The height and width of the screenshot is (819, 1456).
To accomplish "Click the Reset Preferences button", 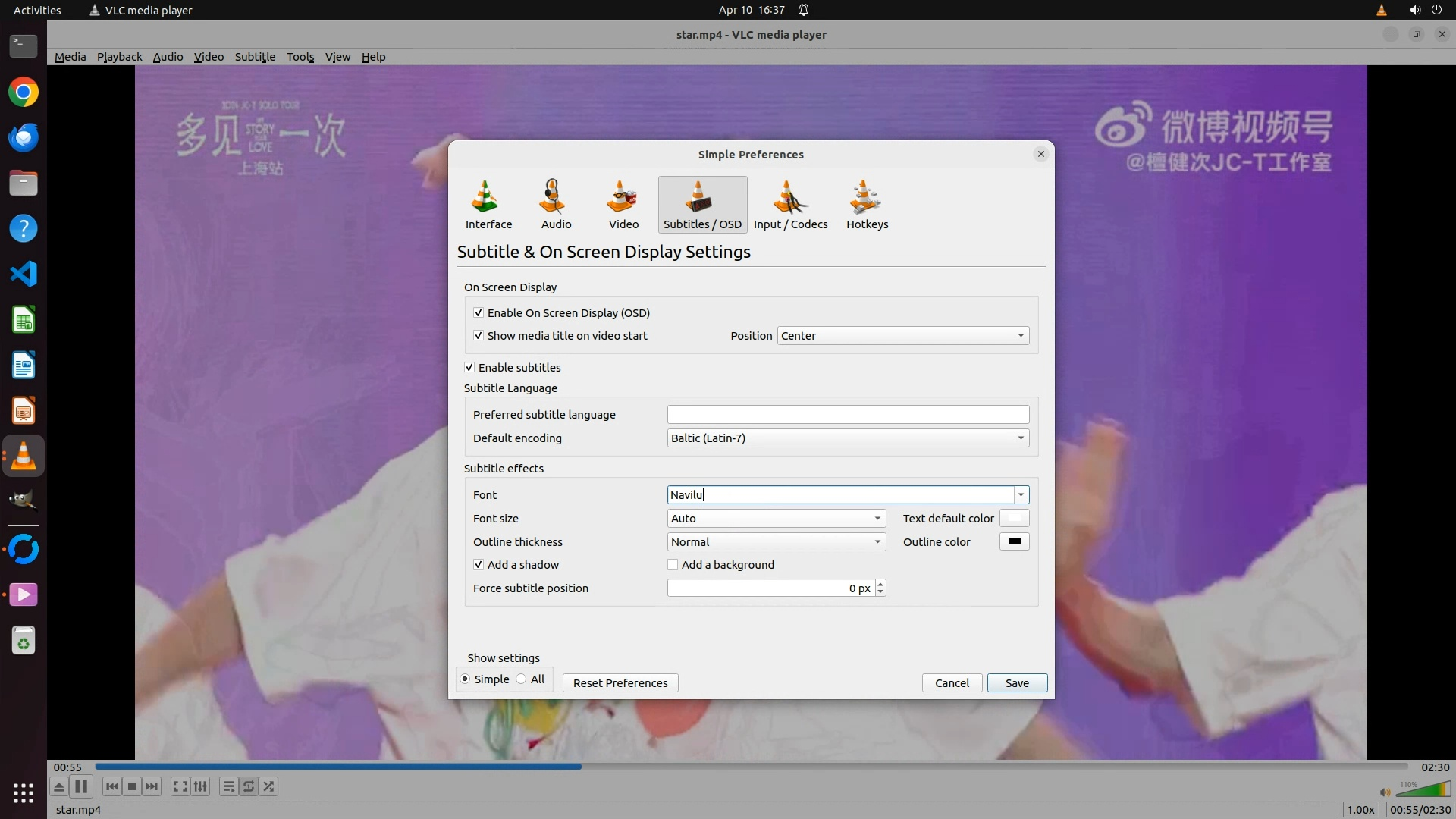I will point(620,683).
